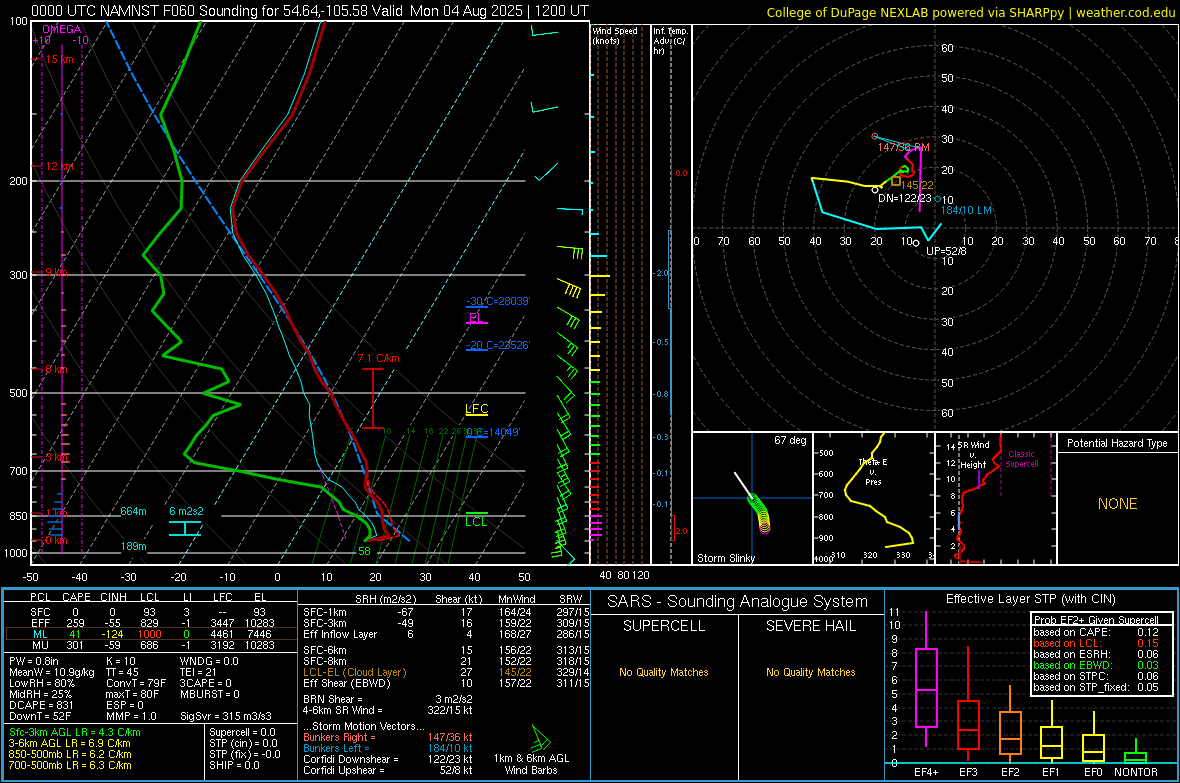This screenshot has height=783, width=1180.
Task: Click the orange 145/22 mean wind square
Action: [x=896, y=181]
